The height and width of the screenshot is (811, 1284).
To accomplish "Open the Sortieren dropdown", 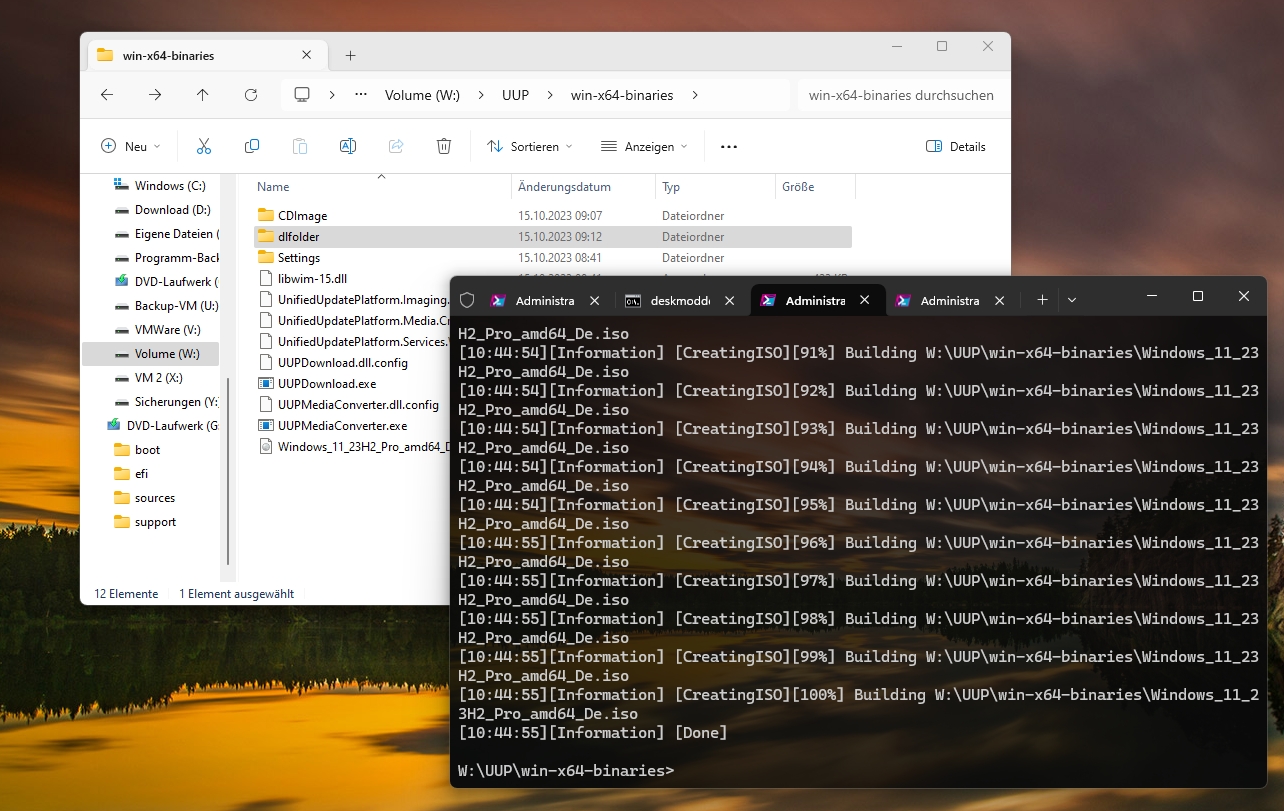I will (530, 146).
